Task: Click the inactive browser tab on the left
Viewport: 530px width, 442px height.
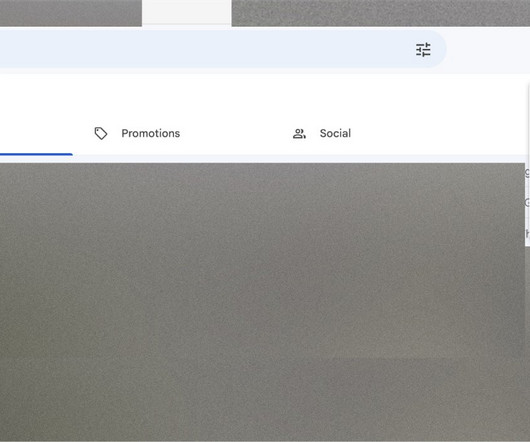Action: click(71, 13)
